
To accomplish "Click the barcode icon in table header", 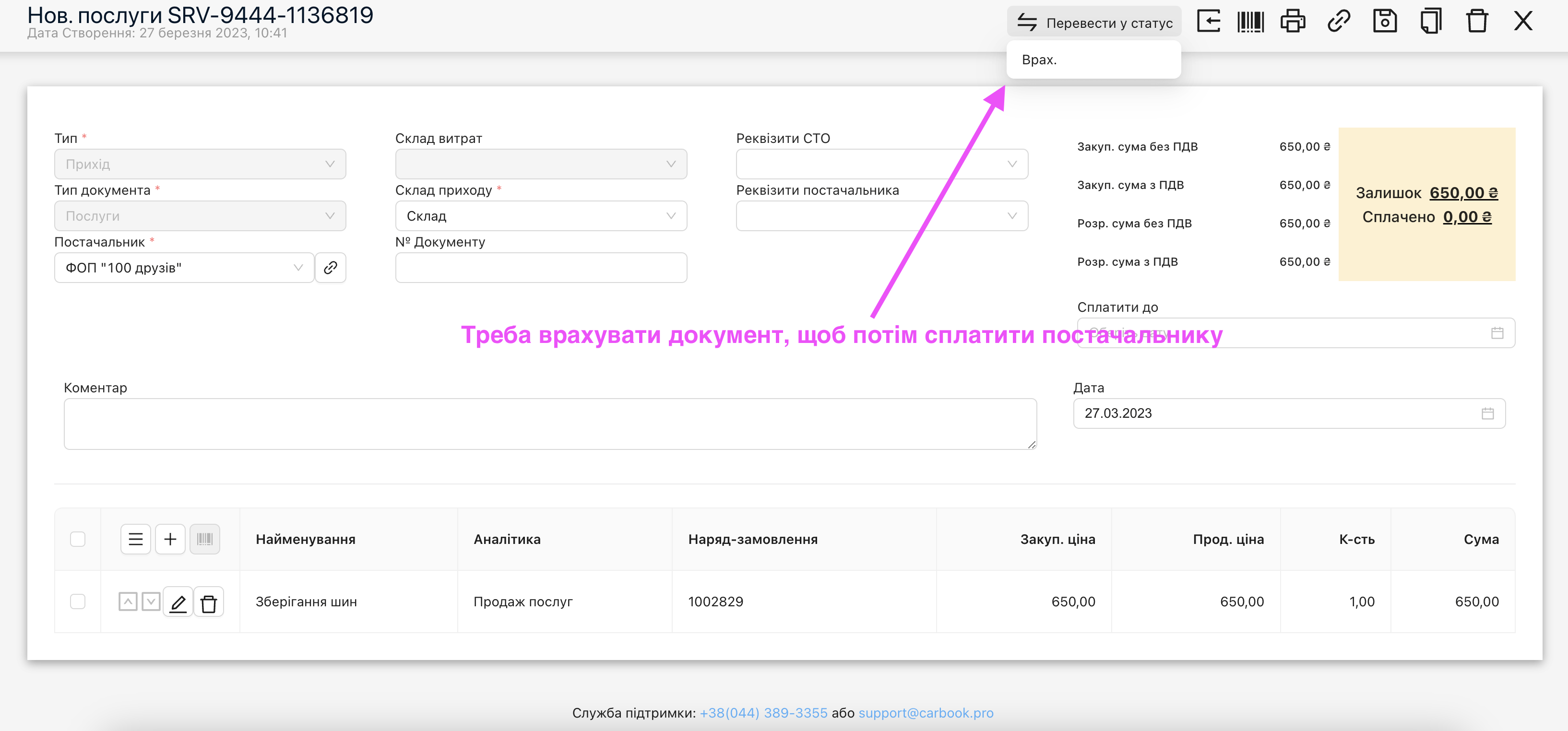I will point(204,539).
